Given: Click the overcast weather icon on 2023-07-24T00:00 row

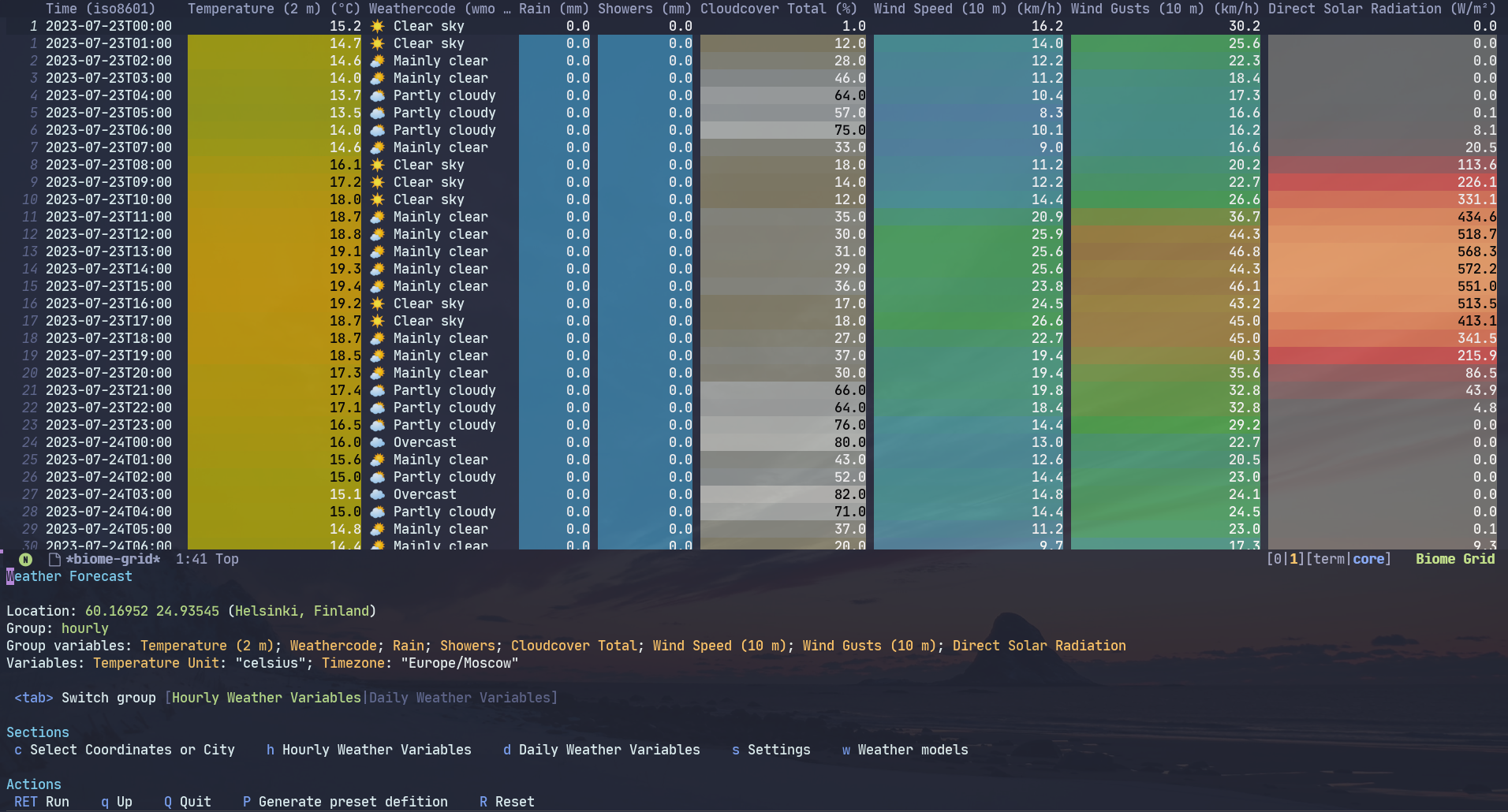Looking at the screenshot, I should pos(378,442).
